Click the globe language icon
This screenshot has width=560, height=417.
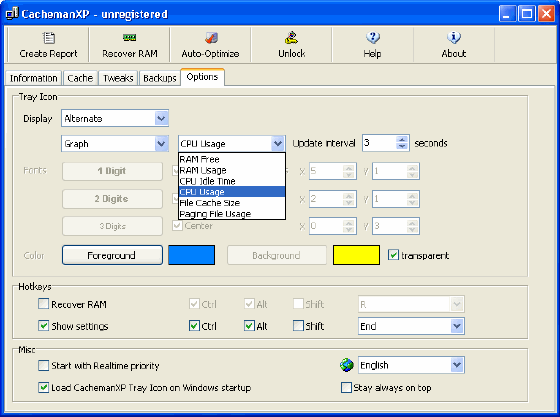tap(346, 365)
